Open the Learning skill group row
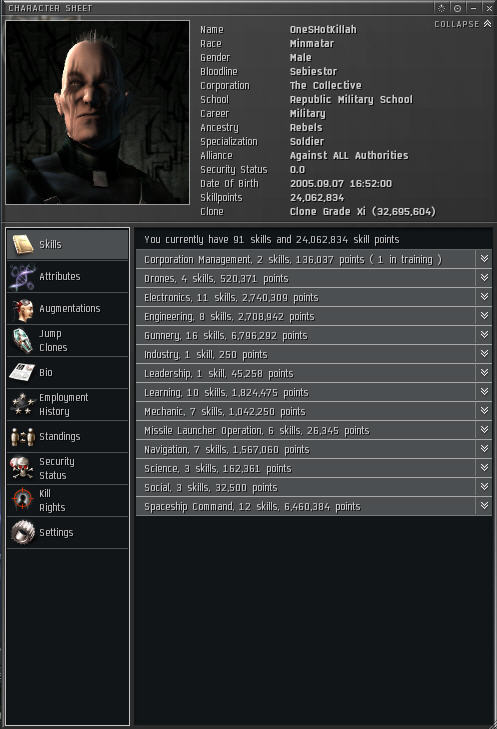Image resolution: width=497 pixels, height=729 pixels. (305, 392)
